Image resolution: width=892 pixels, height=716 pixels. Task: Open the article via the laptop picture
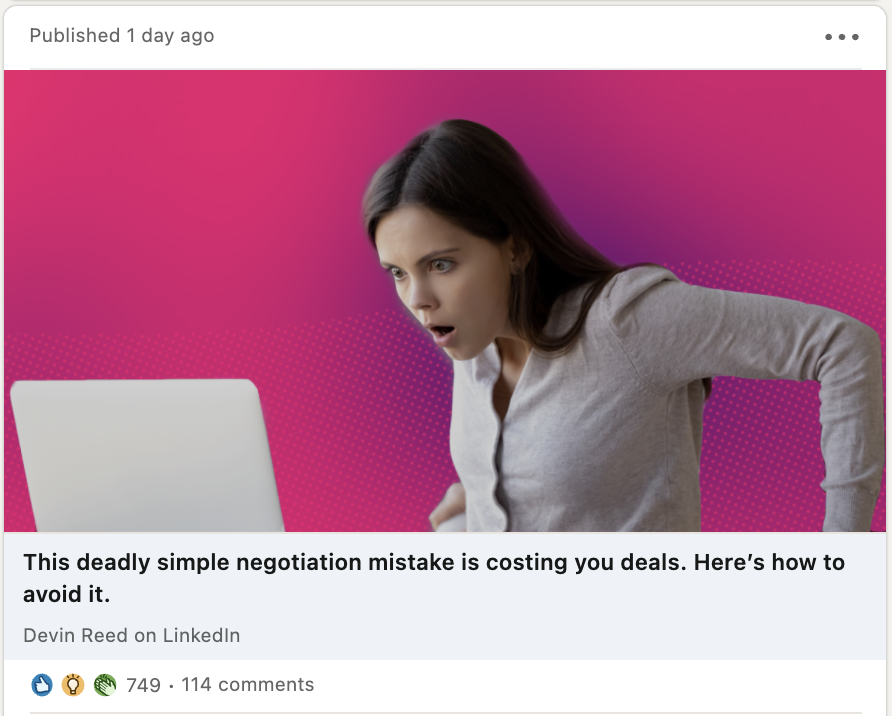147,455
